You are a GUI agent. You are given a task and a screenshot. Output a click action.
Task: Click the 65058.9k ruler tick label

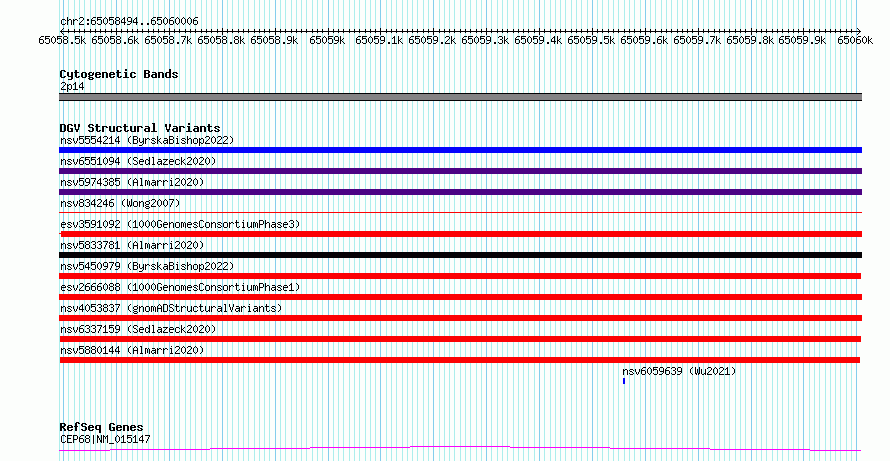click(274, 41)
